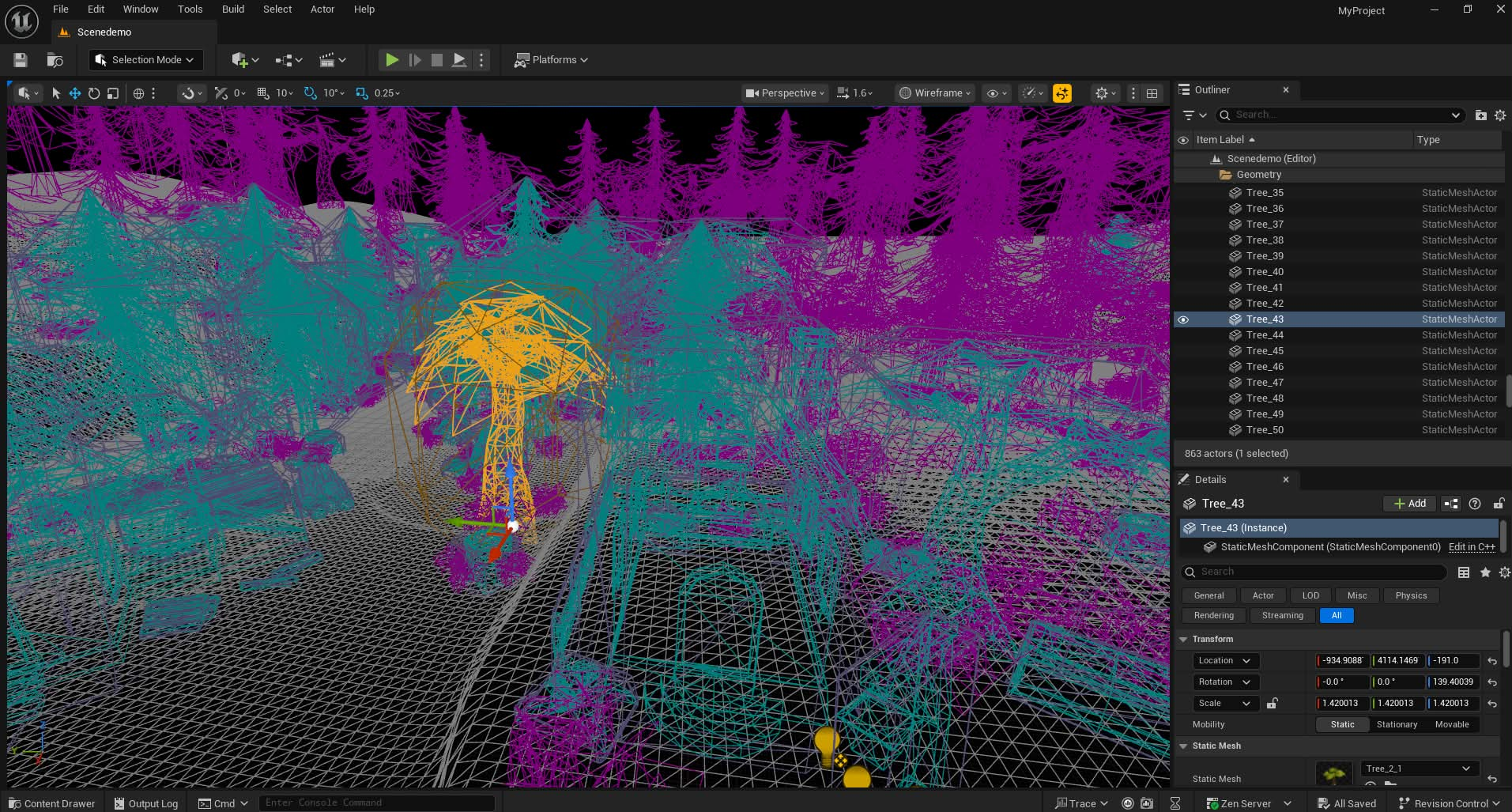The height and width of the screenshot is (812, 1512).
Task: Select the Rotate gizmo tool
Action: [94, 93]
